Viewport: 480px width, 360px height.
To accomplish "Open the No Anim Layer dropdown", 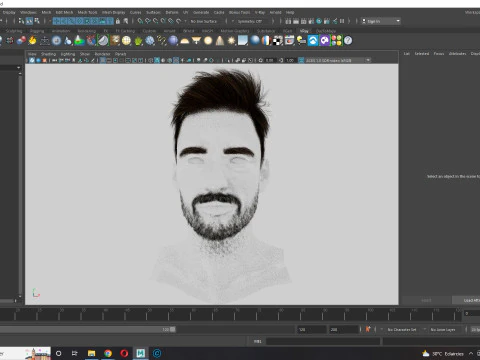I will coord(443,329).
